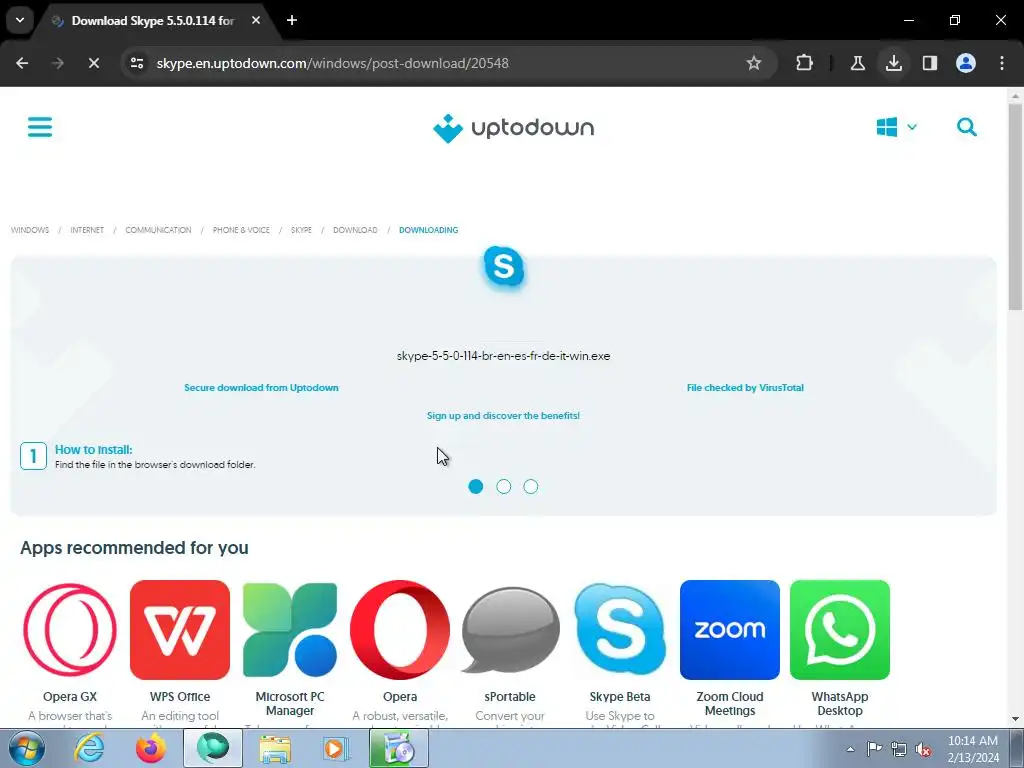
Task: Open the Windows platform selector
Action: [x=896, y=127]
